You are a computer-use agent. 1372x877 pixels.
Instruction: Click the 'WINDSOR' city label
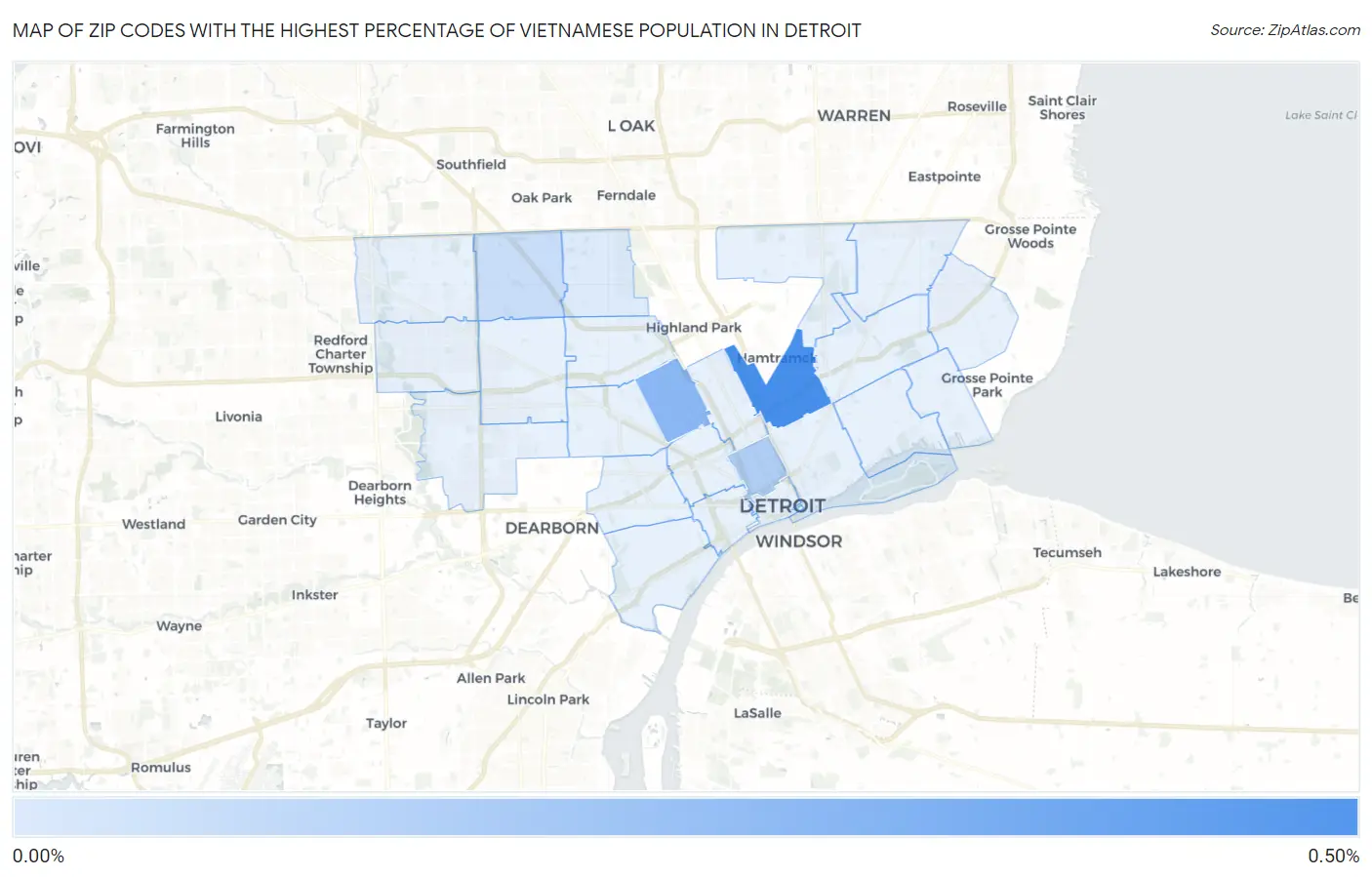point(798,541)
